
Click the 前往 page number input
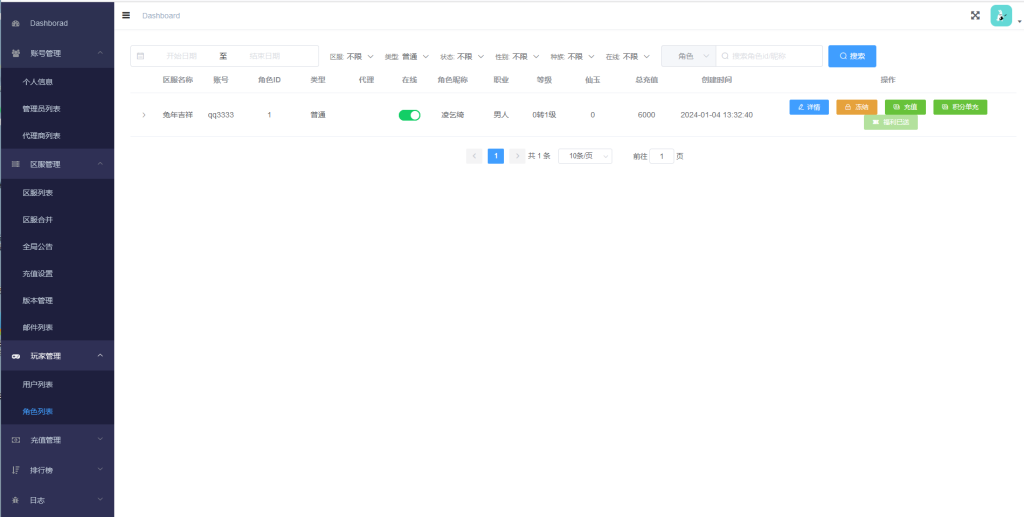click(662, 157)
